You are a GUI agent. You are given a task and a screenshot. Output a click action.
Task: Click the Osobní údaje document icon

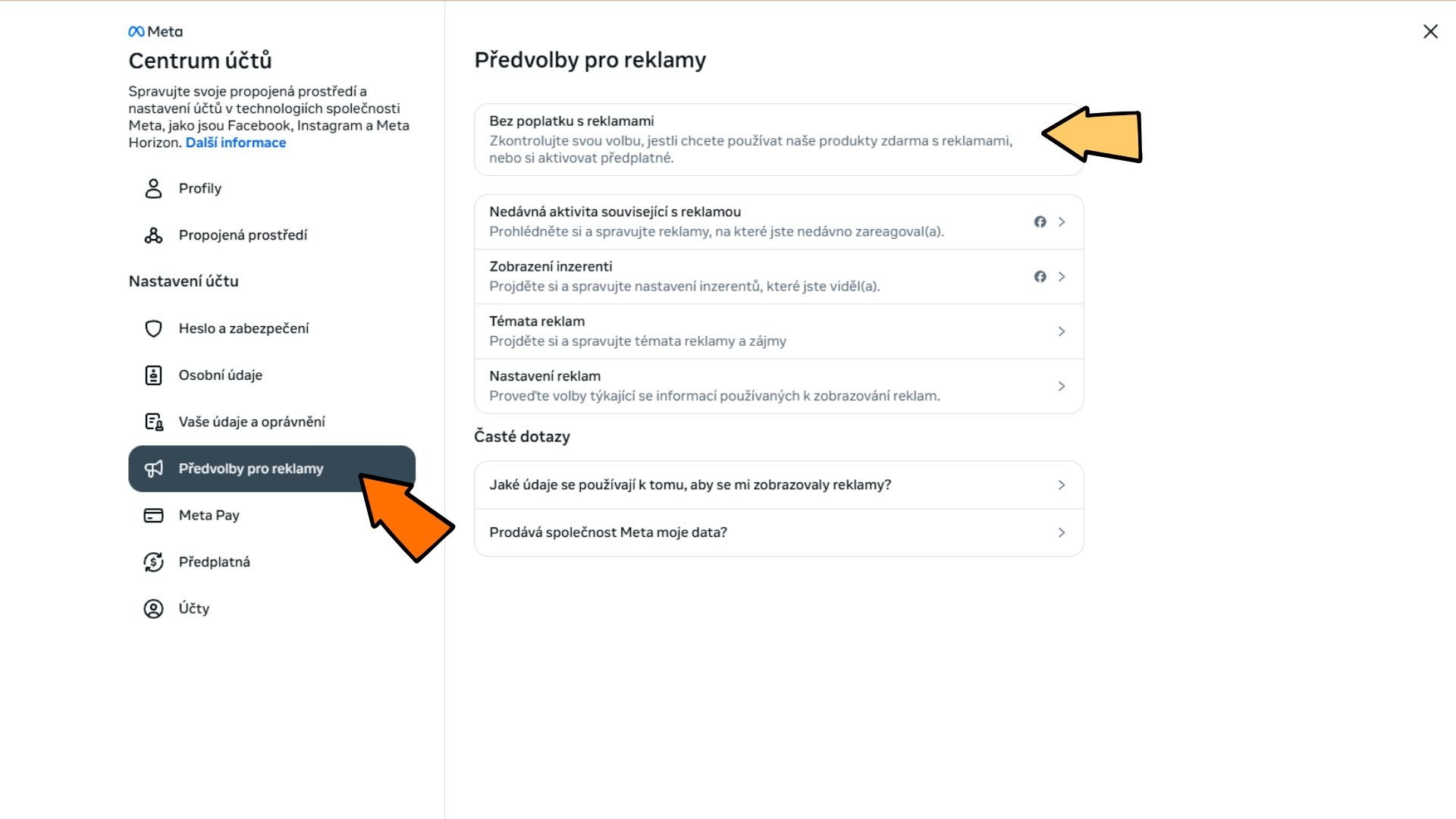pos(154,375)
